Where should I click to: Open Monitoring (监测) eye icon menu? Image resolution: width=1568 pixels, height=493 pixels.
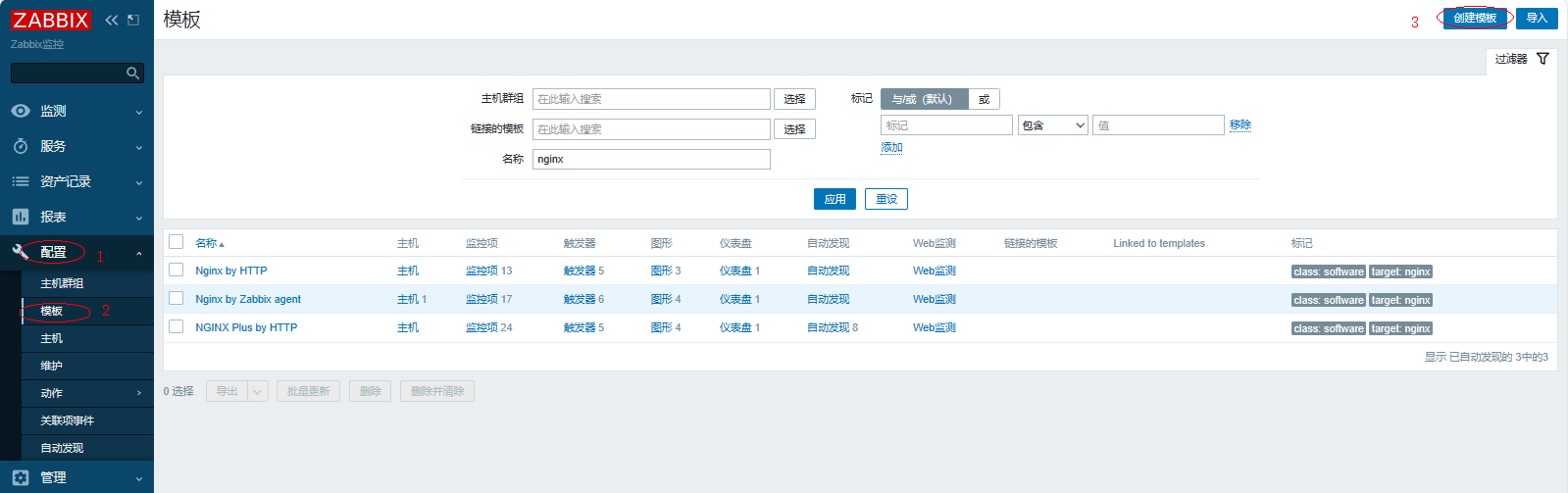21,111
